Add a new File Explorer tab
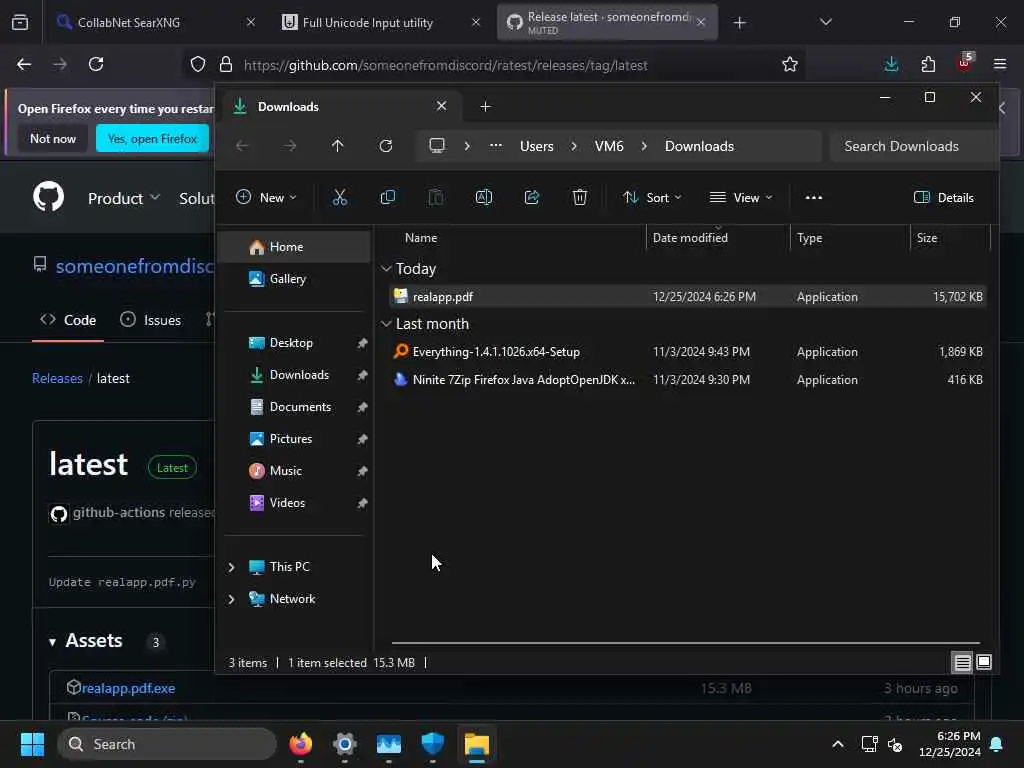The image size is (1024, 768). pyautogui.click(x=485, y=106)
